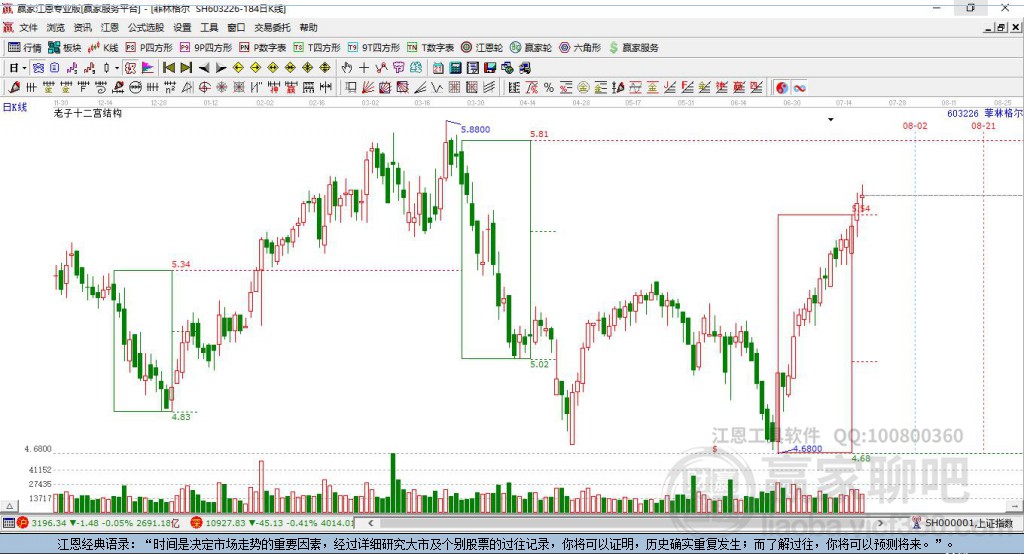The height and width of the screenshot is (554, 1024).
Task: Open the 浏览 menu
Action: (56, 27)
